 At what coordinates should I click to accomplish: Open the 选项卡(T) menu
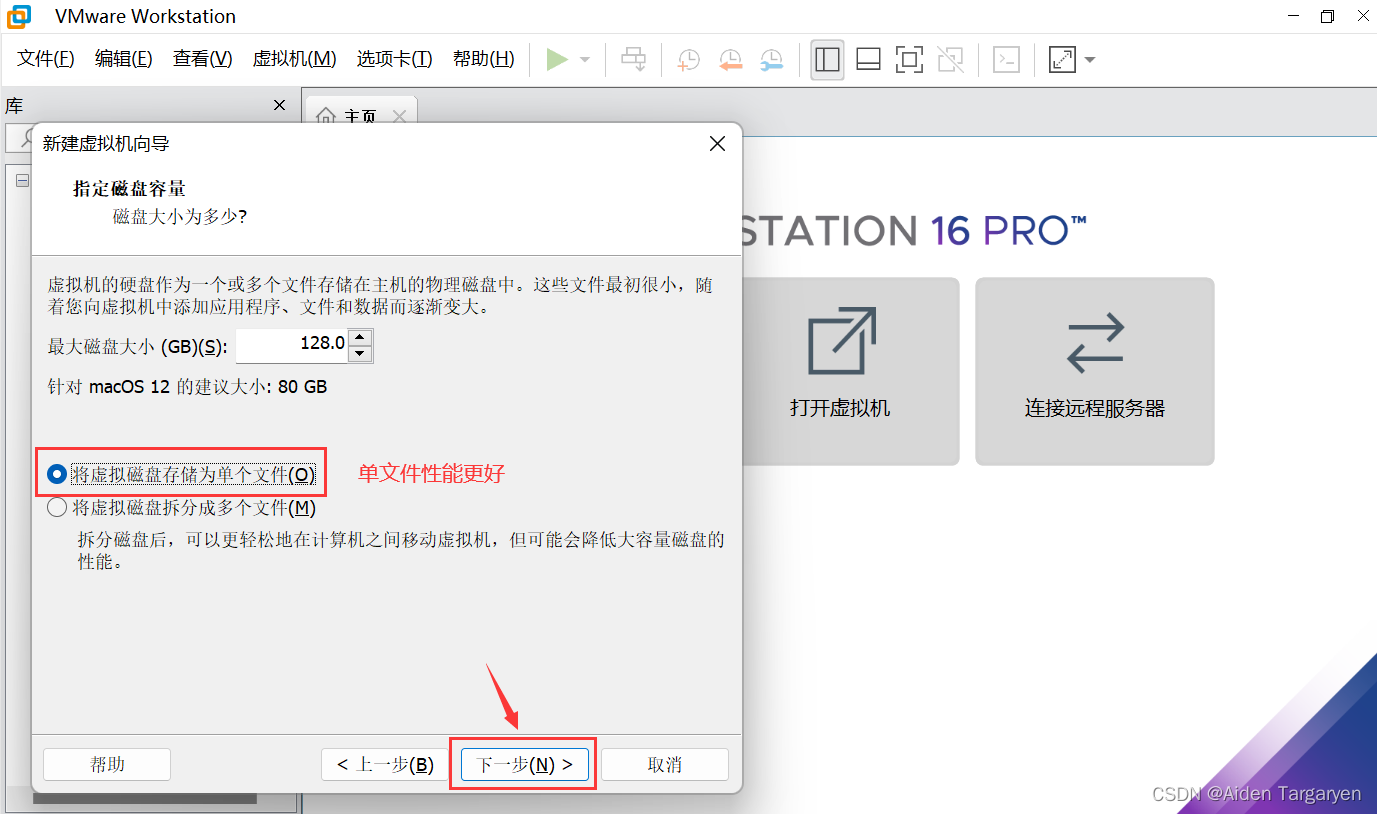tap(395, 59)
